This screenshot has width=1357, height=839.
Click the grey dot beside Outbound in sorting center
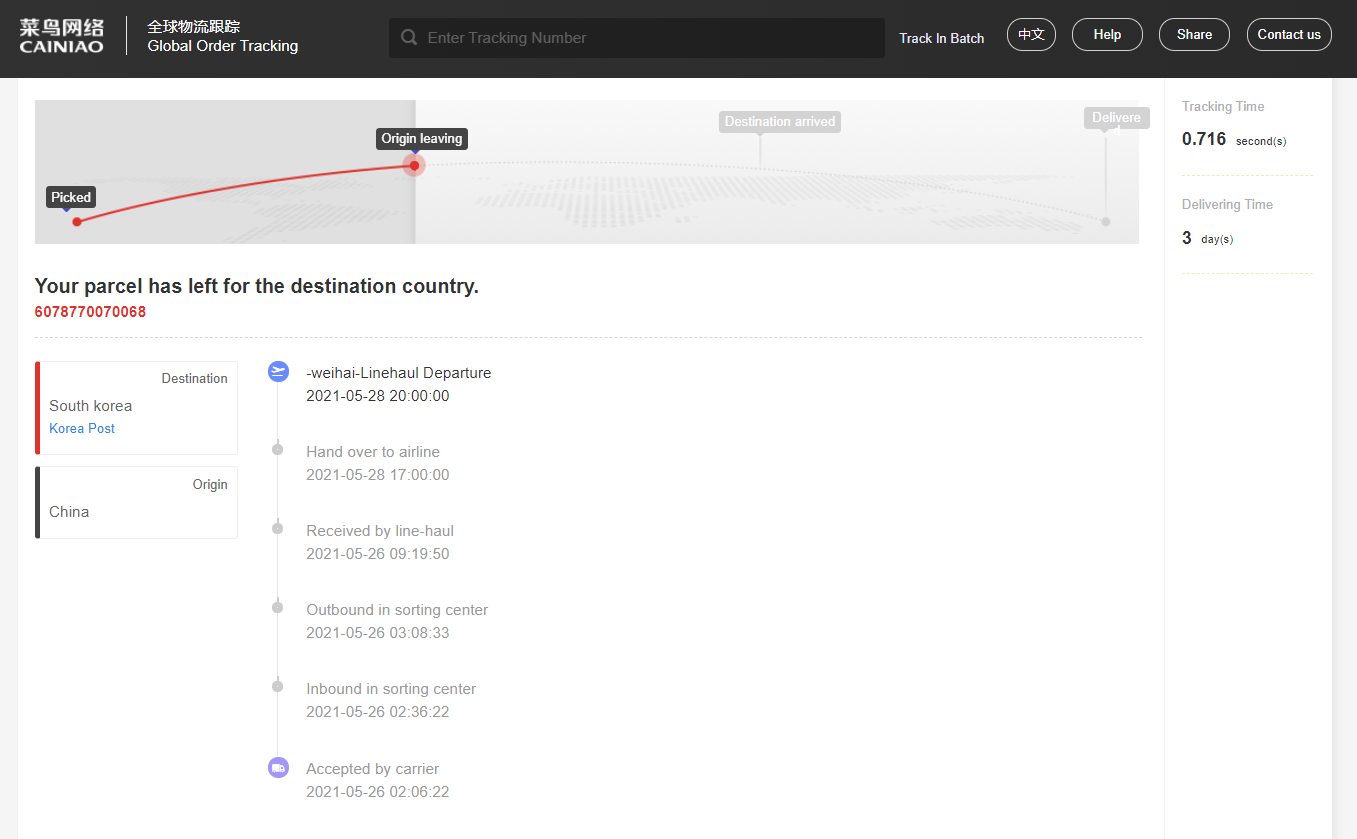coord(278,608)
